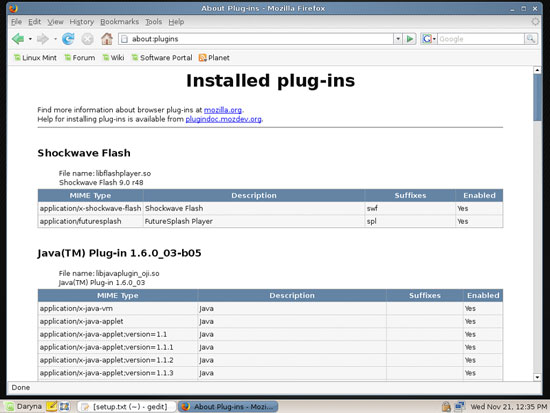This screenshot has width=550, height=413.
Task: Open the Bookmarks menu
Action: 120,22
